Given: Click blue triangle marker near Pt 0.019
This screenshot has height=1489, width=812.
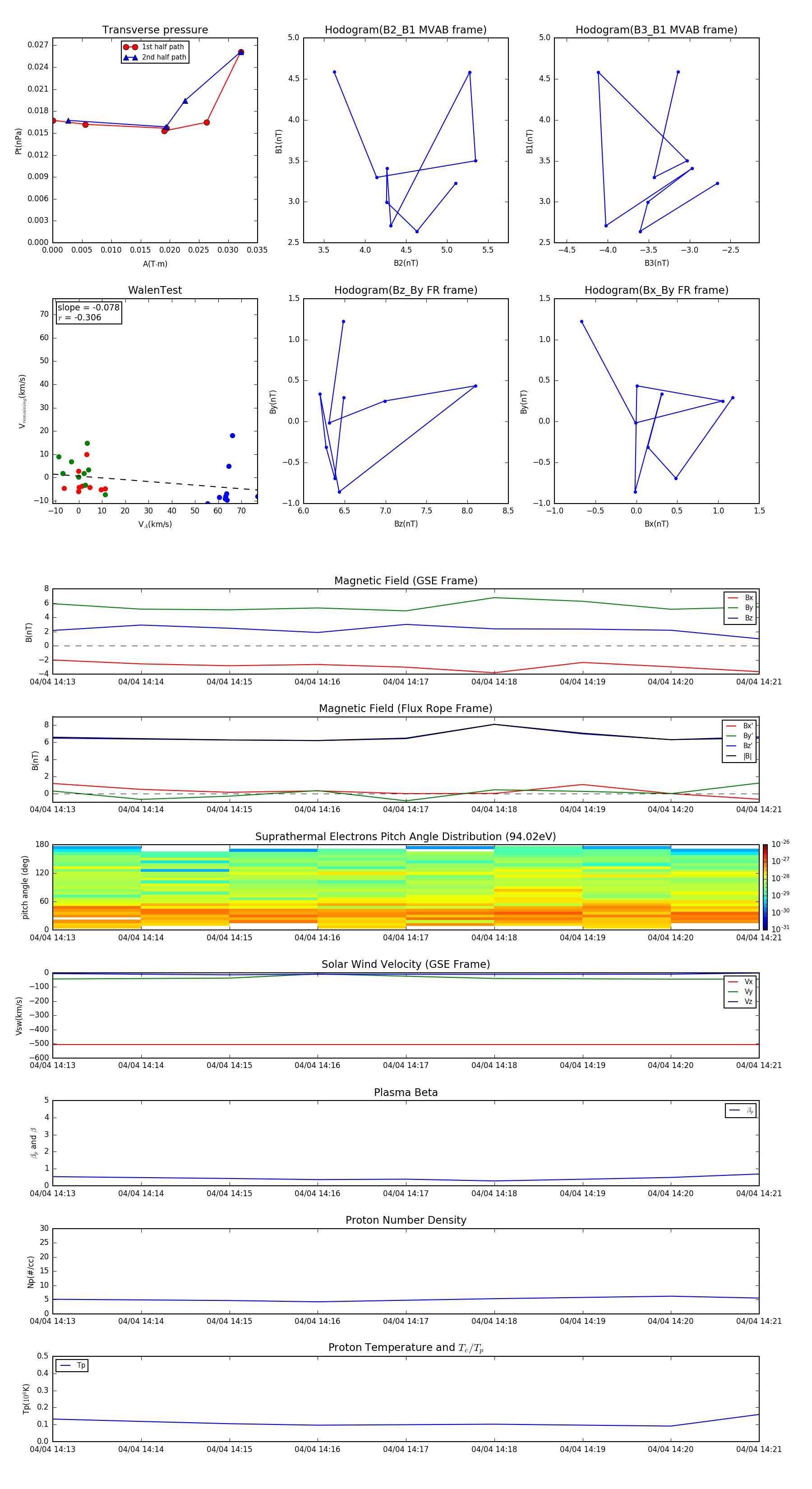Looking at the screenshot, I should 185,101.
